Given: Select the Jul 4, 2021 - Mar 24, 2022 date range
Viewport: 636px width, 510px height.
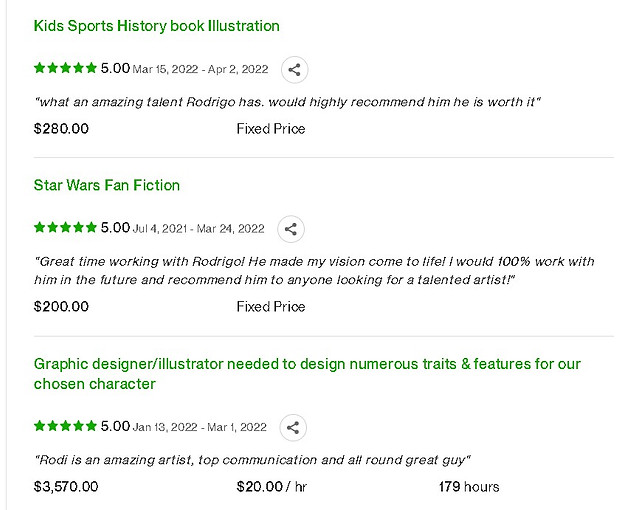Looking at the screenshot, I should click(x=199, y=229).
